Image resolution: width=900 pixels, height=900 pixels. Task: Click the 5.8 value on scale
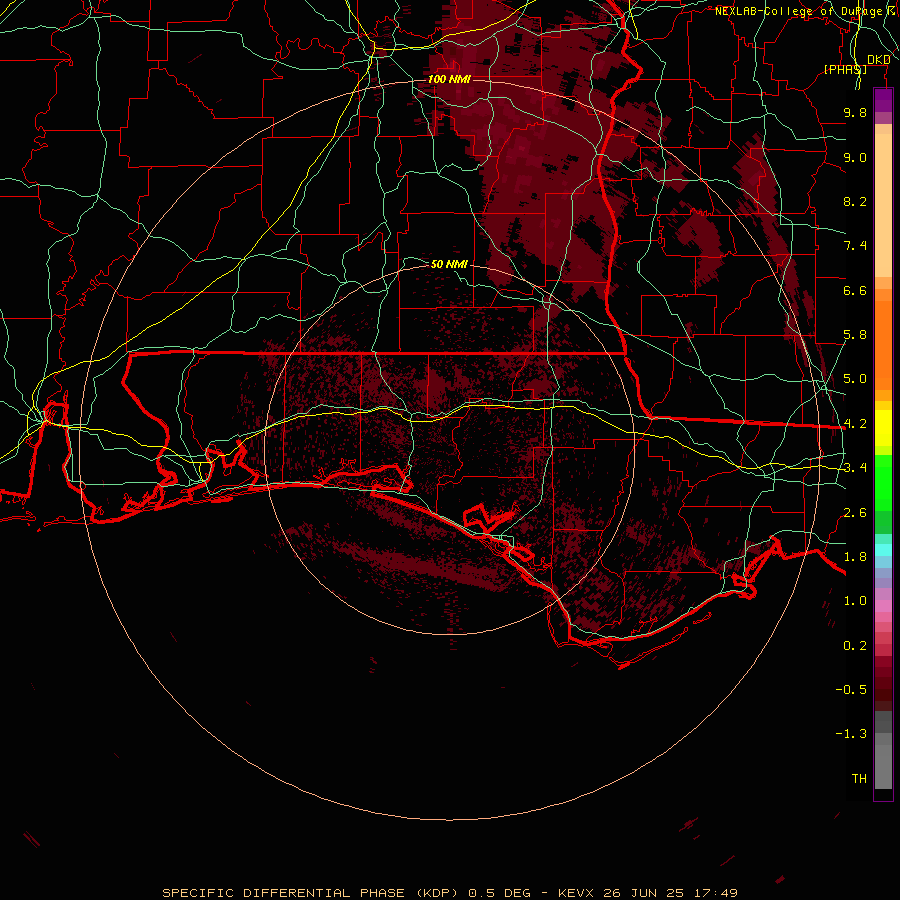tap(855, 335)
